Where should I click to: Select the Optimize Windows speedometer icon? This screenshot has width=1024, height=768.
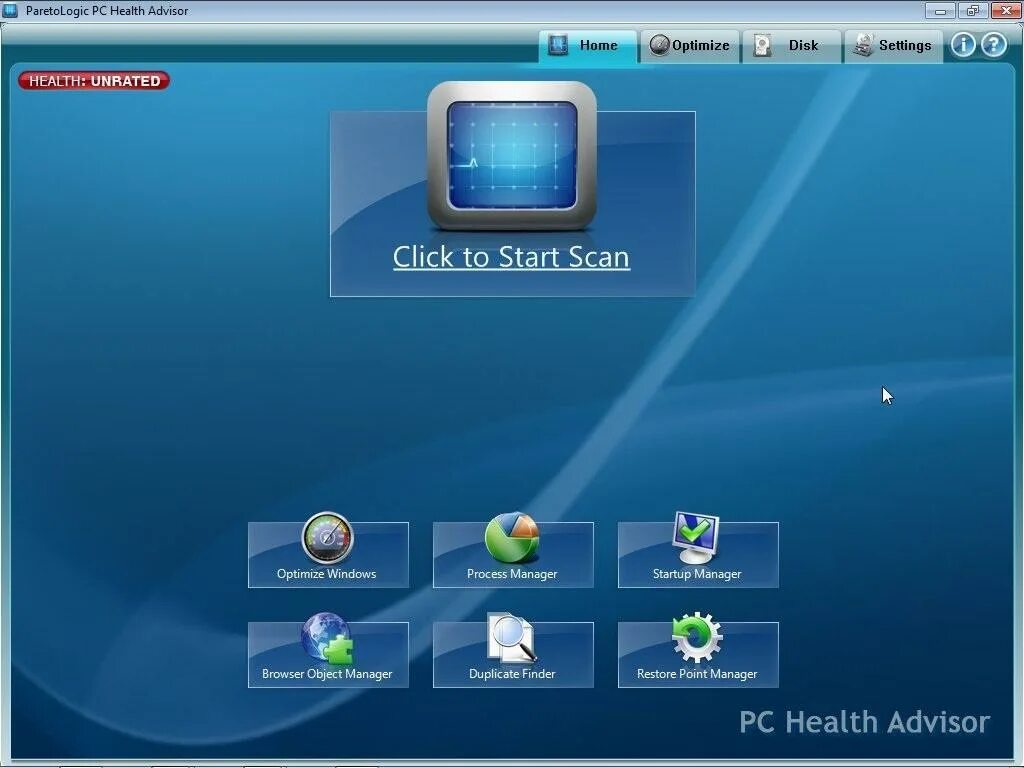327,539
